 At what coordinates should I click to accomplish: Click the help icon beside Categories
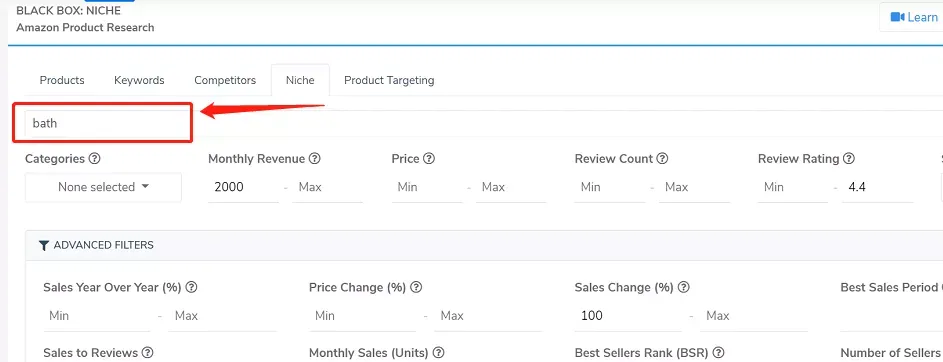94,159
